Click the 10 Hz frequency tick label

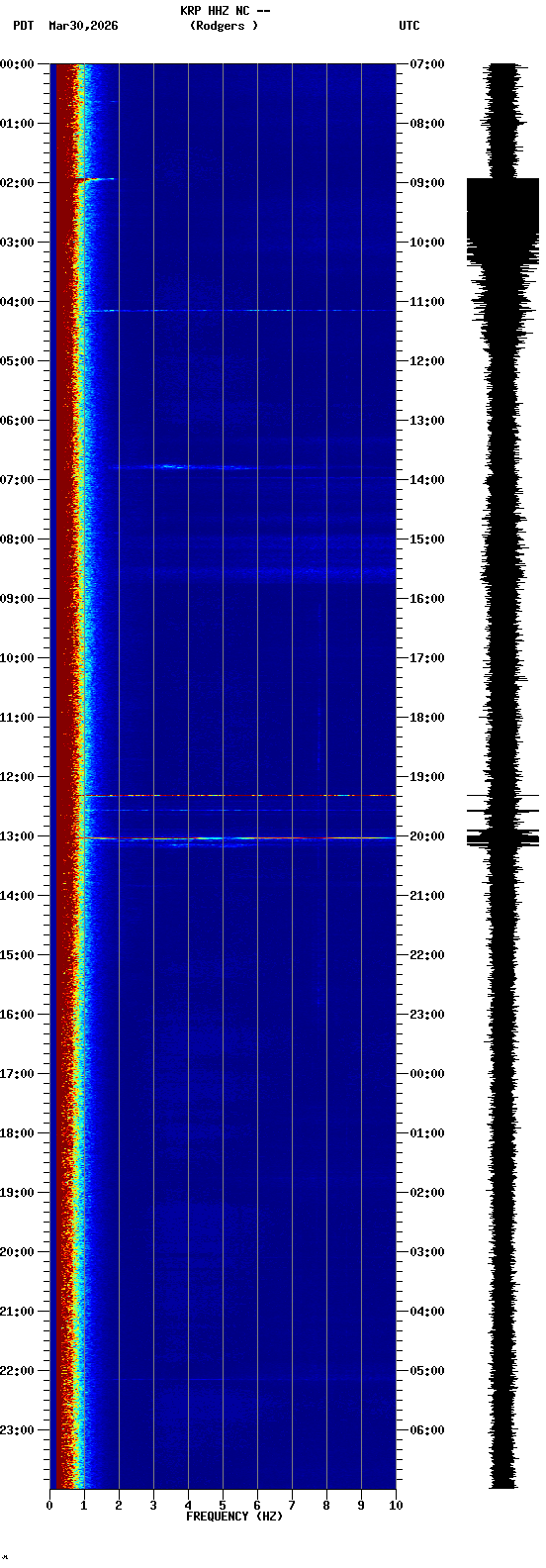pos(396,1506)
